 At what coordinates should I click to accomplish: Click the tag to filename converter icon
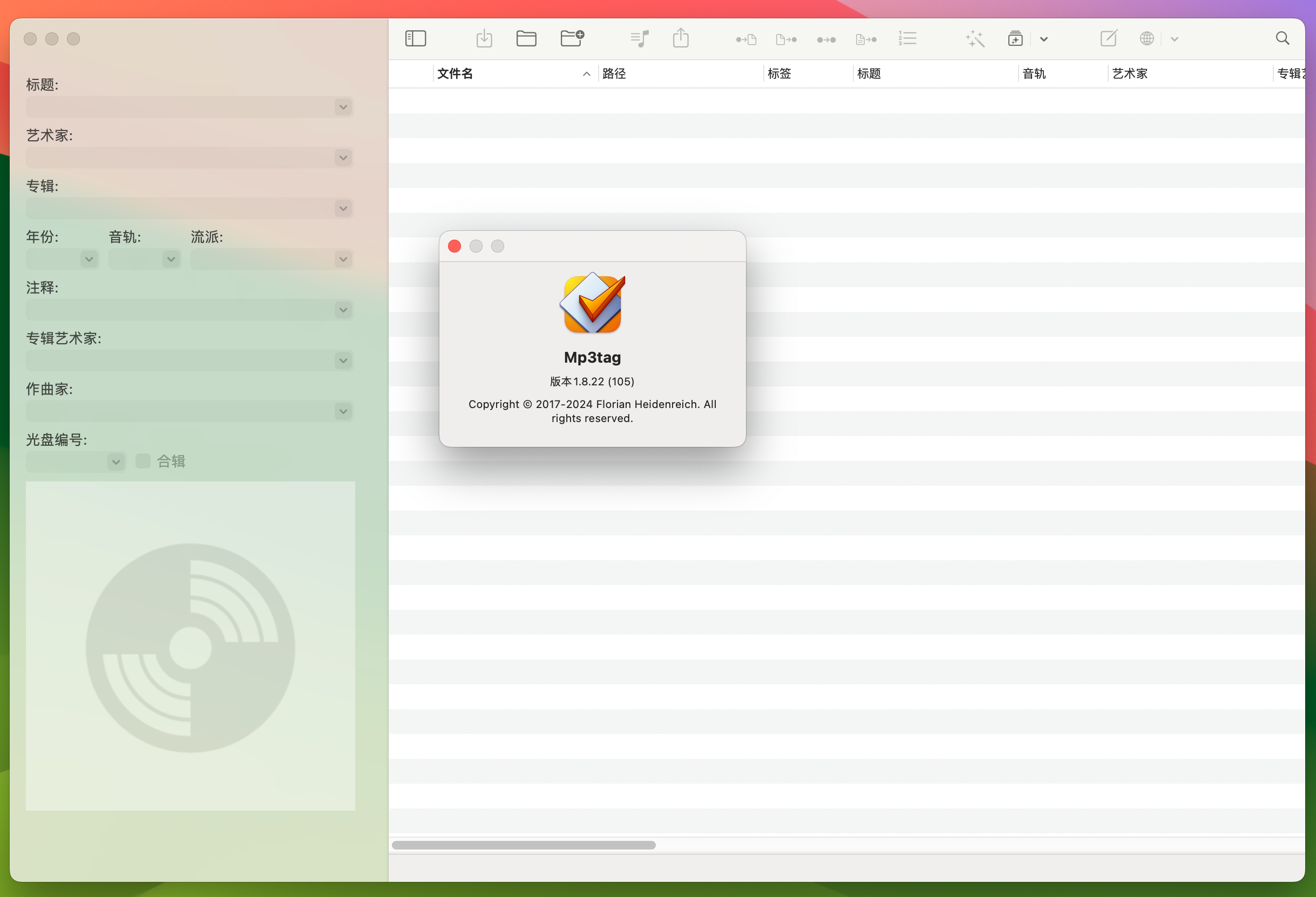click(x=747, y=39)
